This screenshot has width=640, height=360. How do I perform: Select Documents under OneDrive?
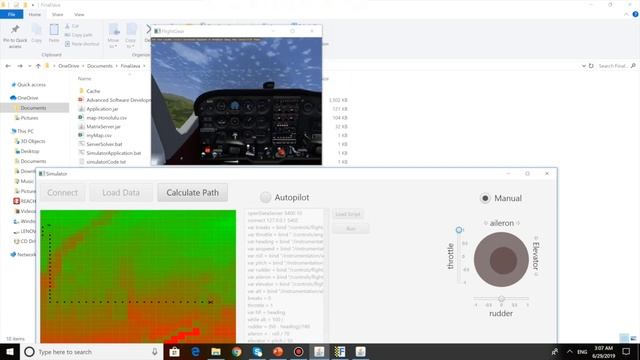[33, 108]
